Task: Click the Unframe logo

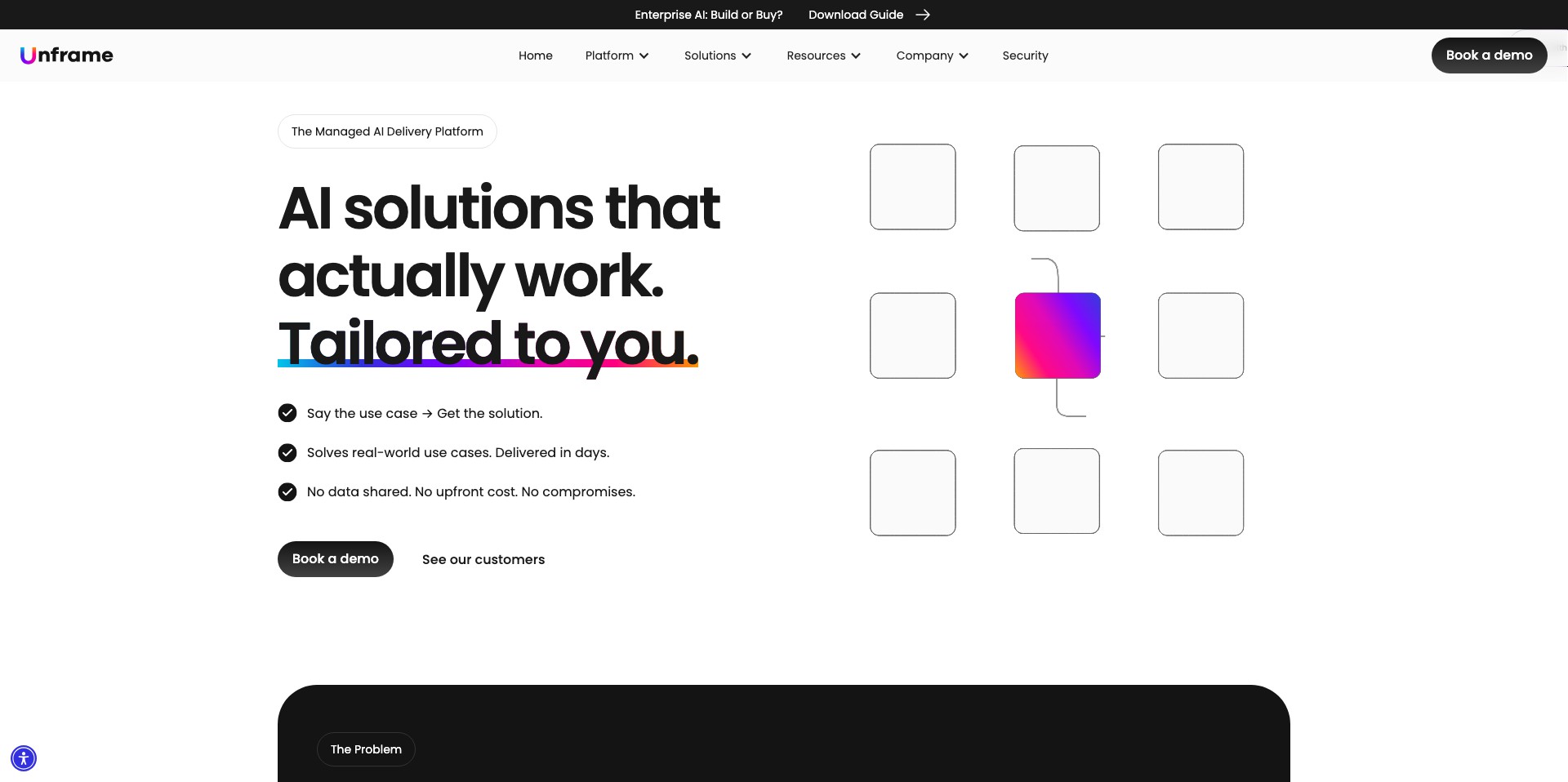Action: point(67,56)
